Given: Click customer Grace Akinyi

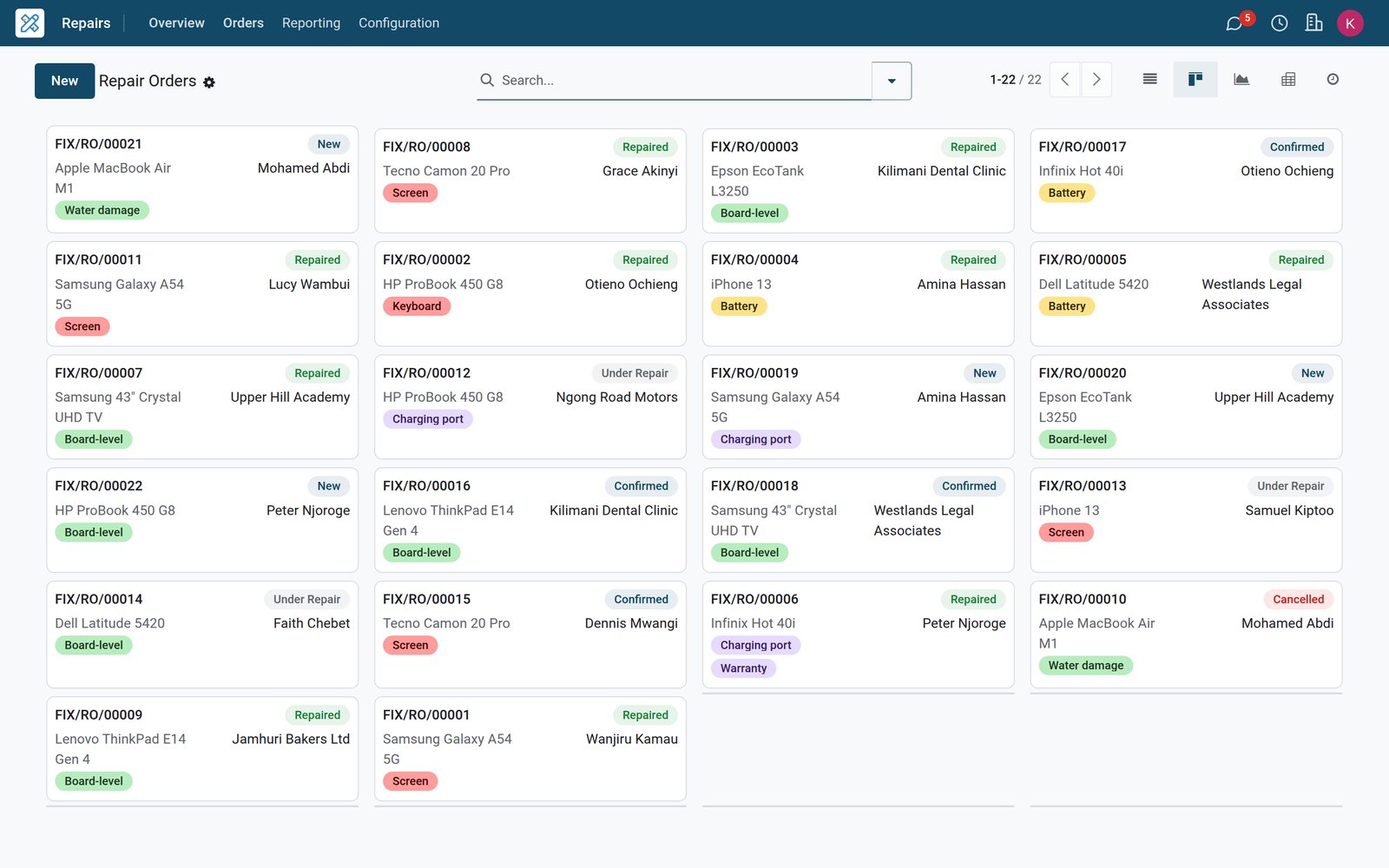Looking at the screenshot, I should click(x=640, y=171).
